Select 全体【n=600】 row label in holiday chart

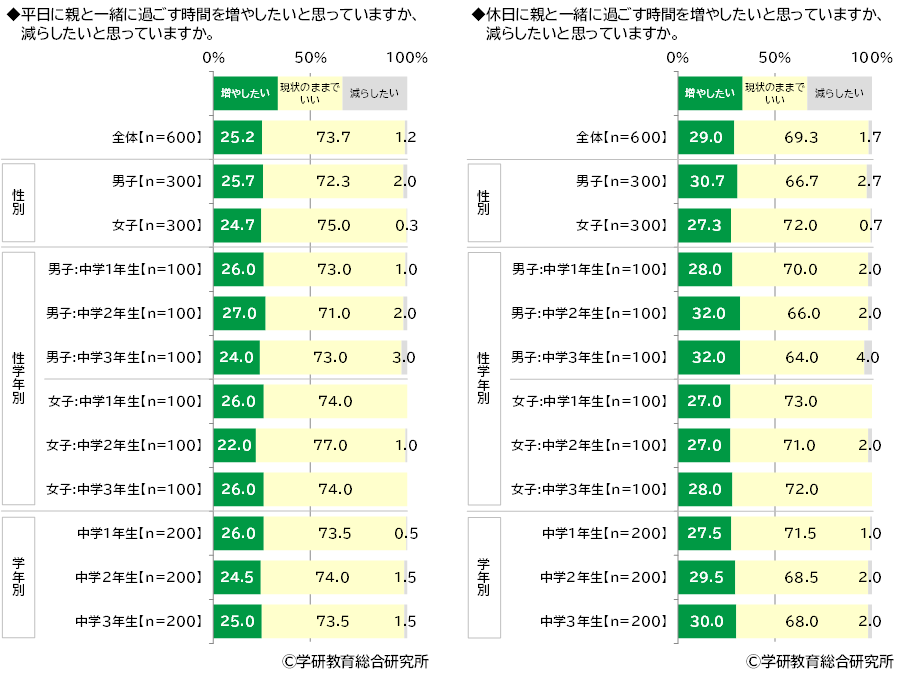tap(621, 137)
